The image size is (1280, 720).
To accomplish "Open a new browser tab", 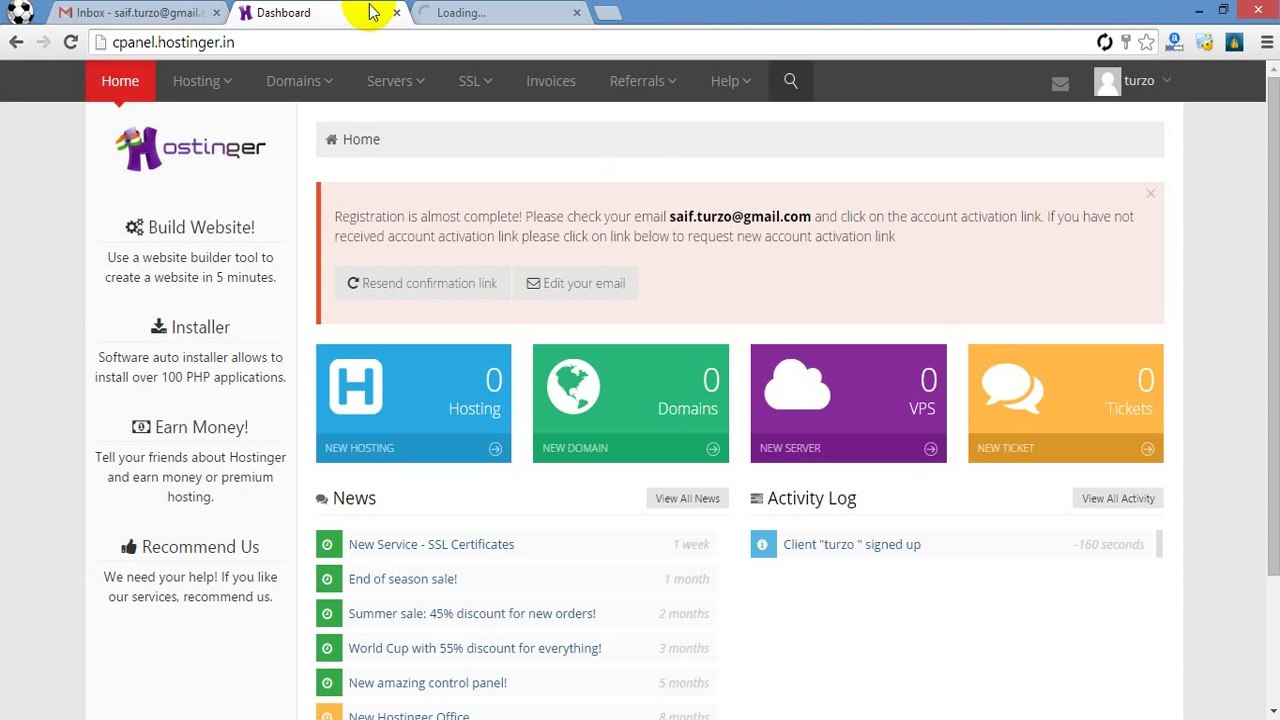I will coord(607,13).
